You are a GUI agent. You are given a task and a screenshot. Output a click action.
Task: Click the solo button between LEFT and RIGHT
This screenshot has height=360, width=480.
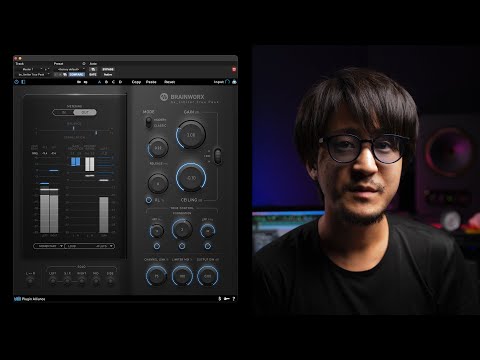(x=67, y=281)
